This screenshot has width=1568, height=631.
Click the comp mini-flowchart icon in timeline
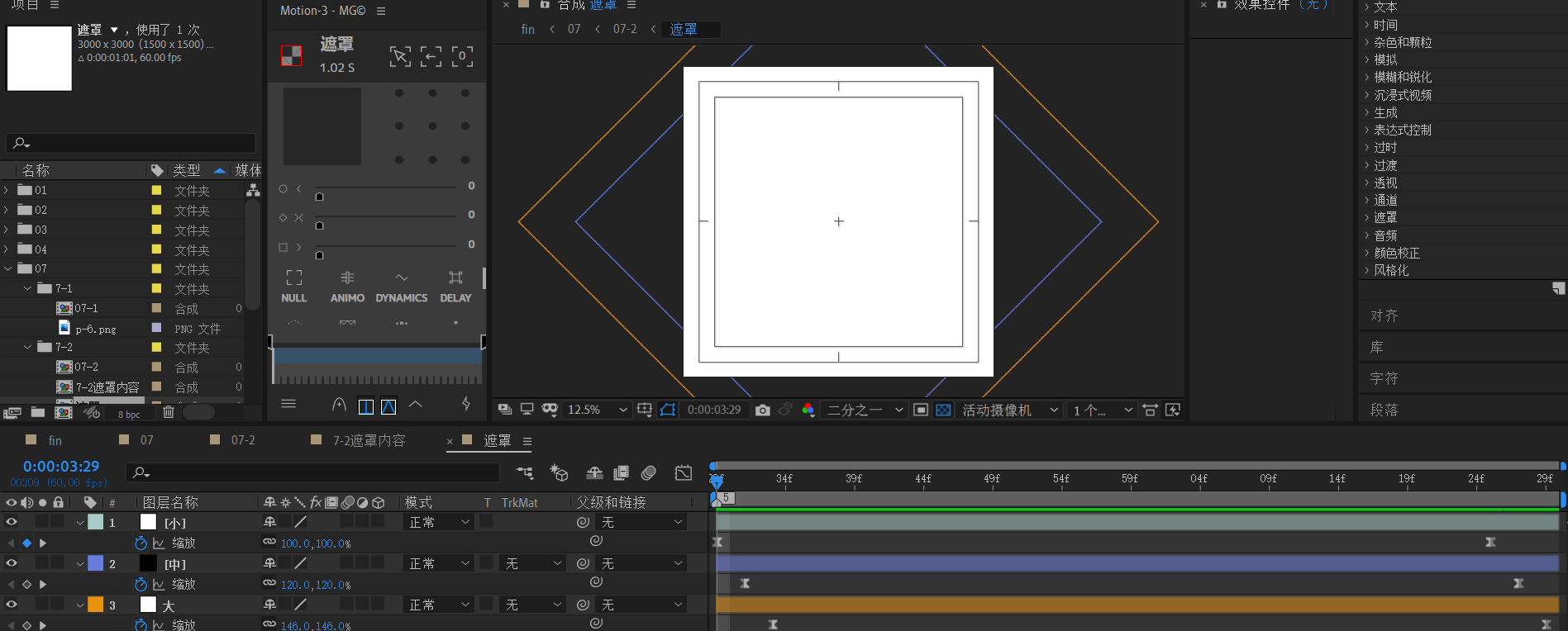click(525, 472)
